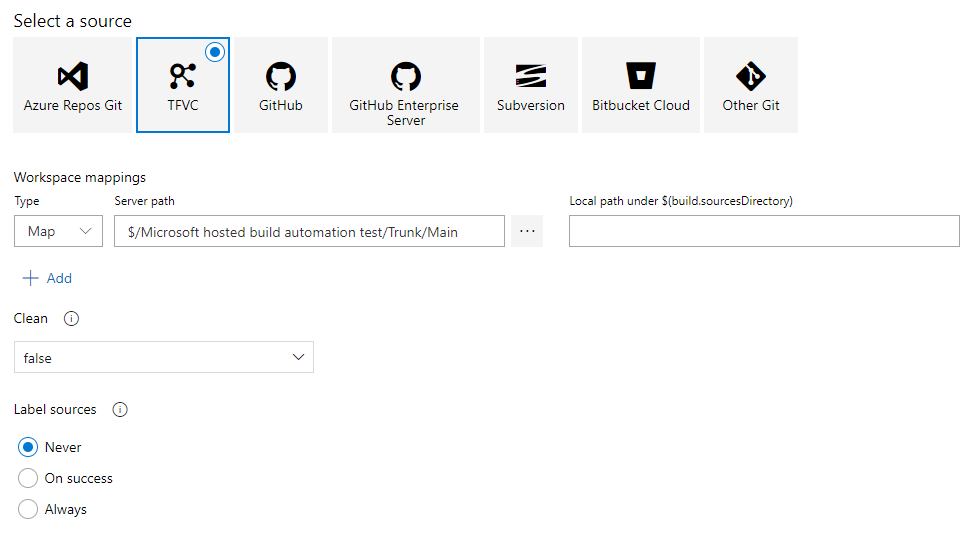This screenshot has height=551, width=972.
Task: Choose the TFVC source tile icon
Action: click(182, 76)
